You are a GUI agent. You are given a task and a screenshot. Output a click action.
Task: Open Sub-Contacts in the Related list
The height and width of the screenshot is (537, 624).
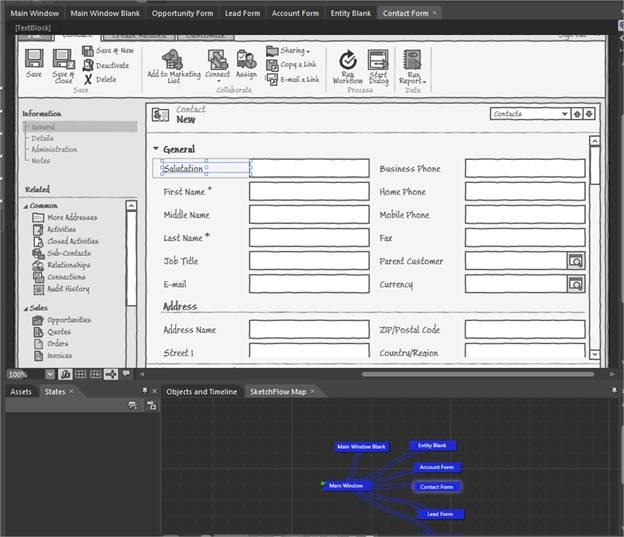pos(68,253)
